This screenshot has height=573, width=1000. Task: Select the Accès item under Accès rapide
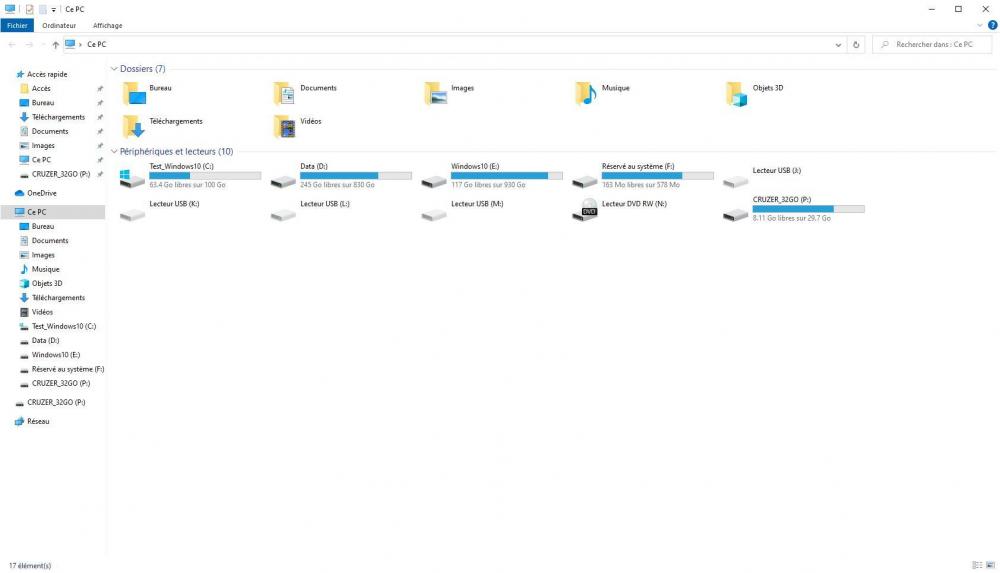click(41, 89)
